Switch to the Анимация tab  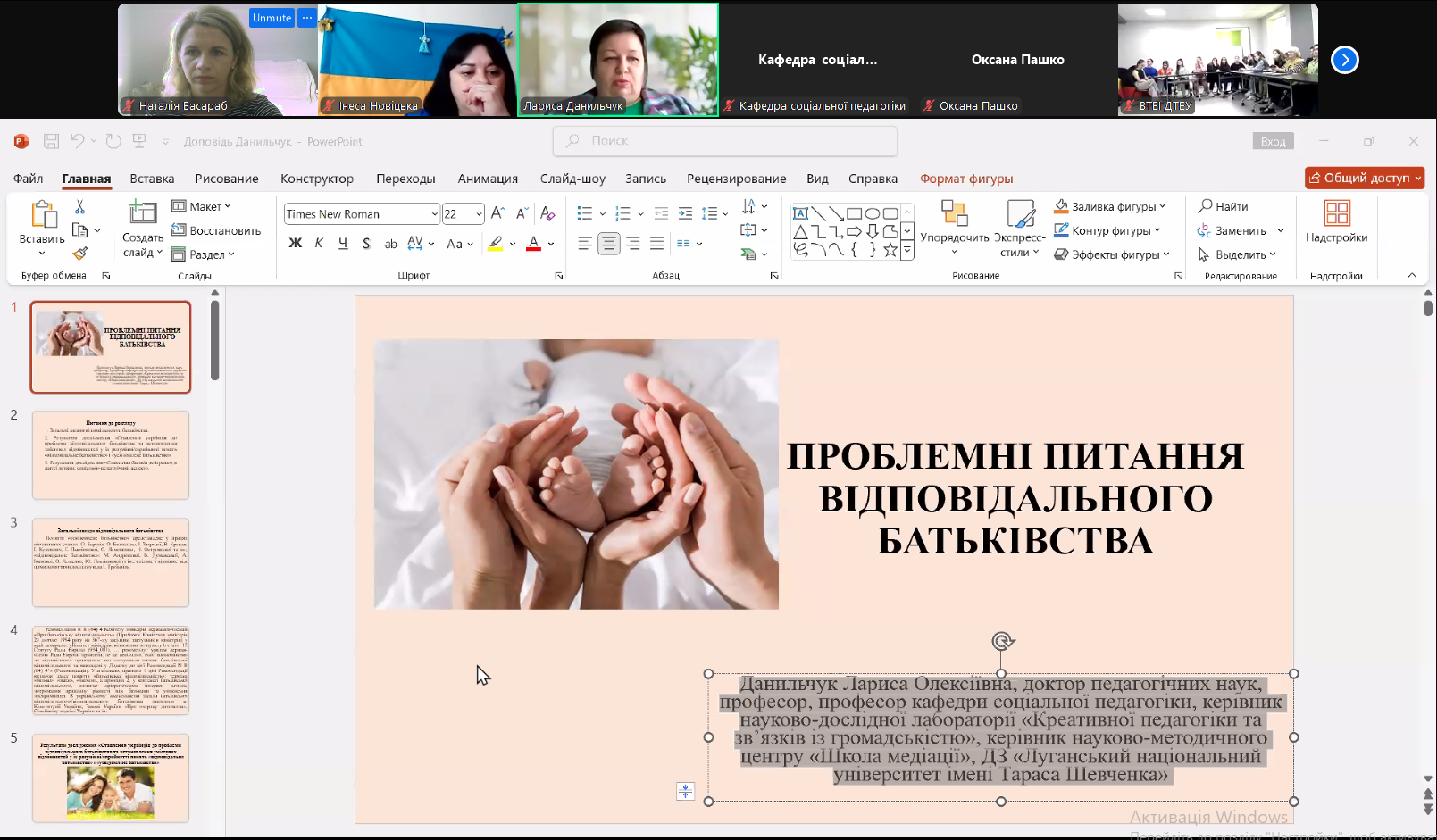point(488,179)
